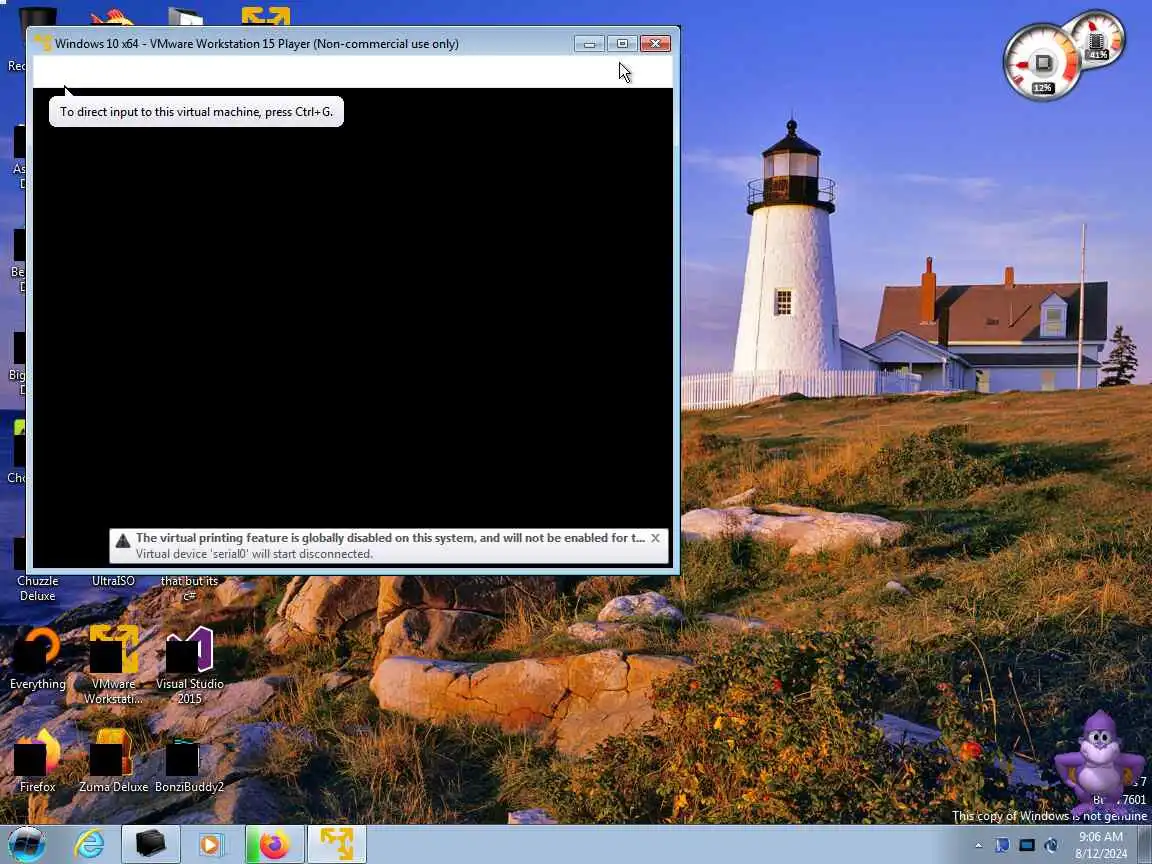Image resolution: width=1152 pixels, height=864 pixels.
Task: Select the Firefox desktop shortcut
Action: click(37, 760)
